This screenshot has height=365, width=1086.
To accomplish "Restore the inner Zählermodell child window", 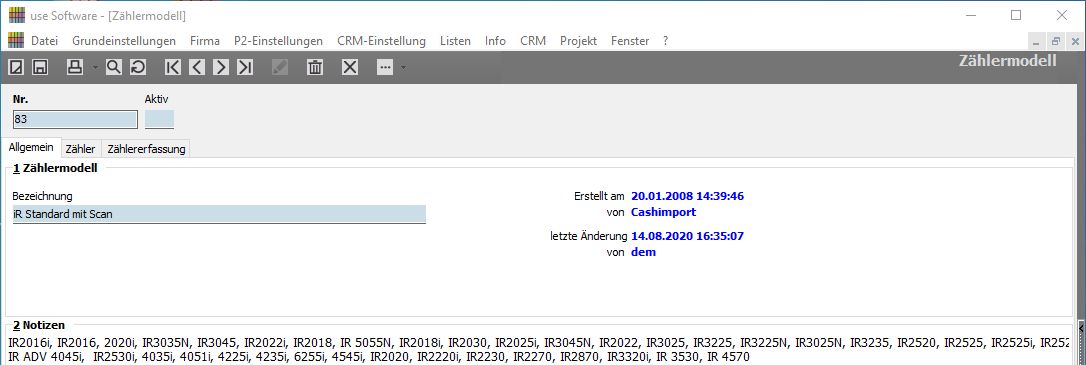I will point(1056,42).
